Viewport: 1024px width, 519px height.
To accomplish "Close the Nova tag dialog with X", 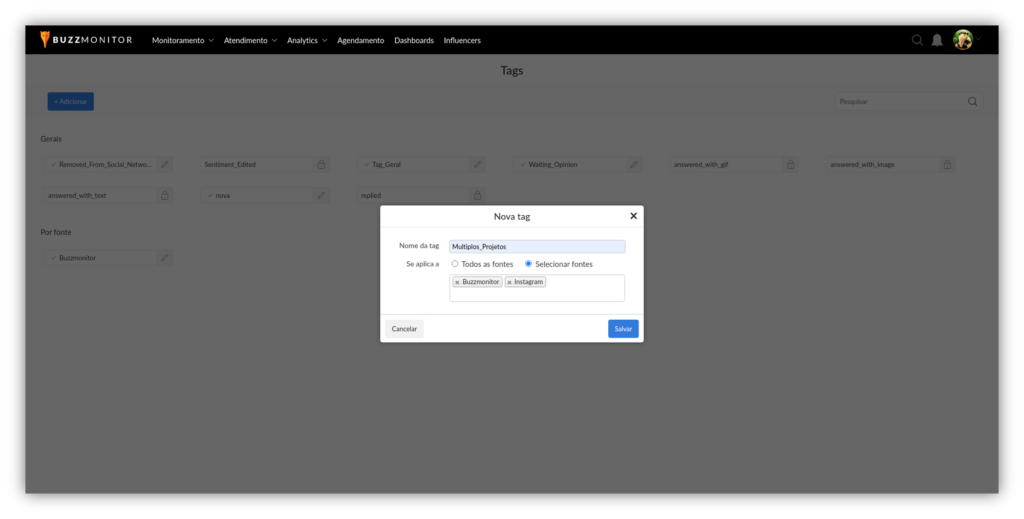I will 633,216.
